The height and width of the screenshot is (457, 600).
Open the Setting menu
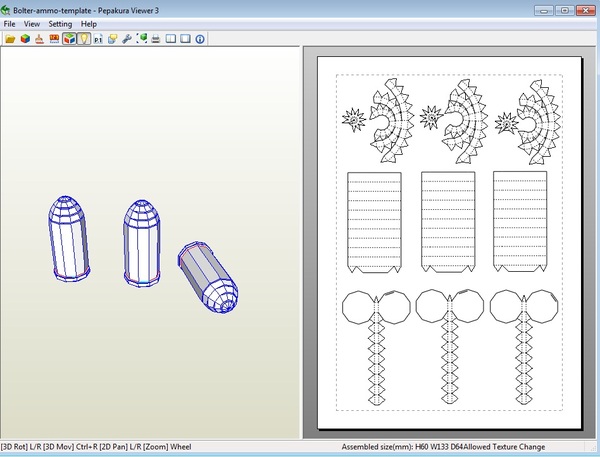click(60, 23)
